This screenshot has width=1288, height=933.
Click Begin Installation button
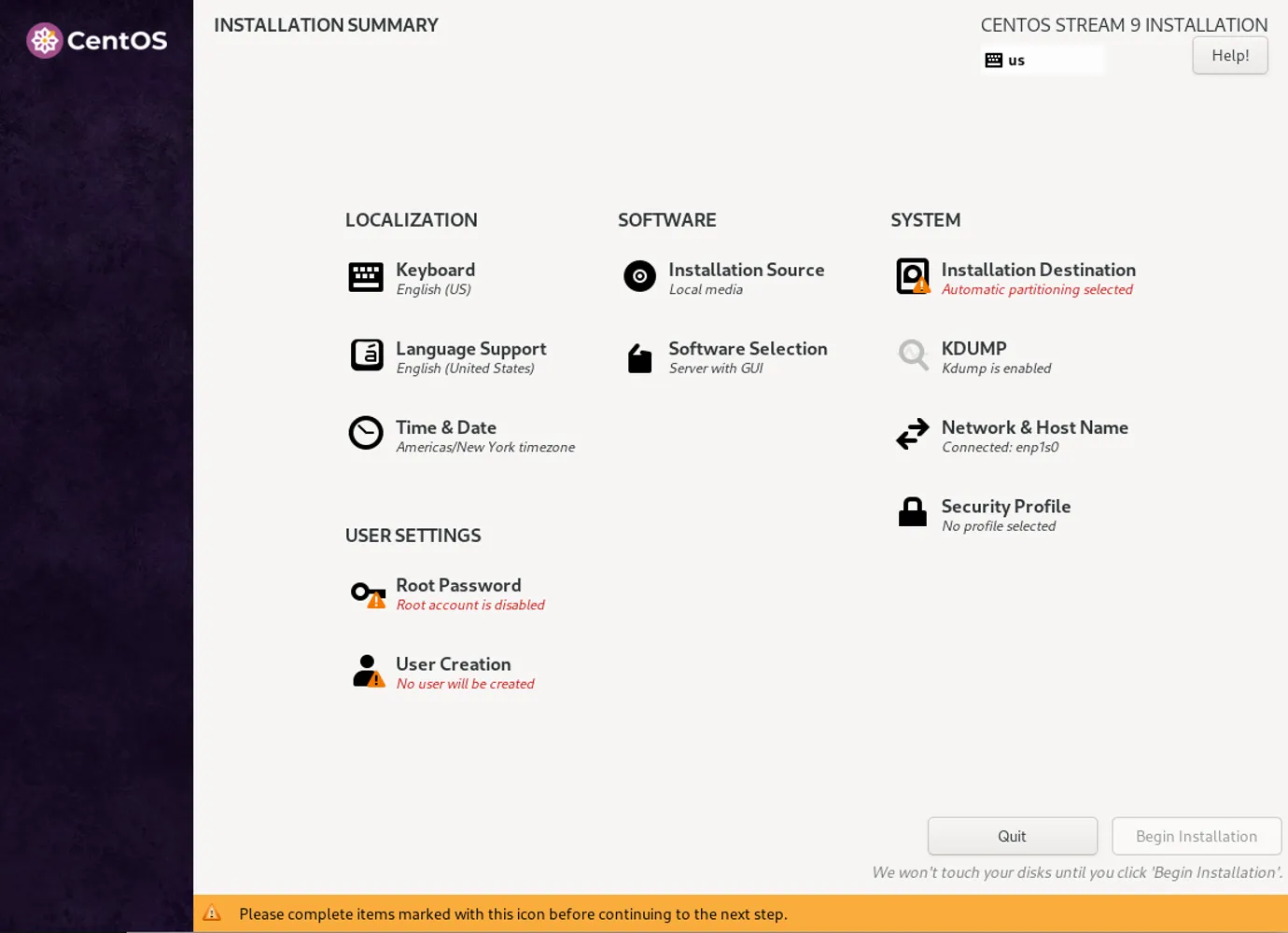point(1197,836)
